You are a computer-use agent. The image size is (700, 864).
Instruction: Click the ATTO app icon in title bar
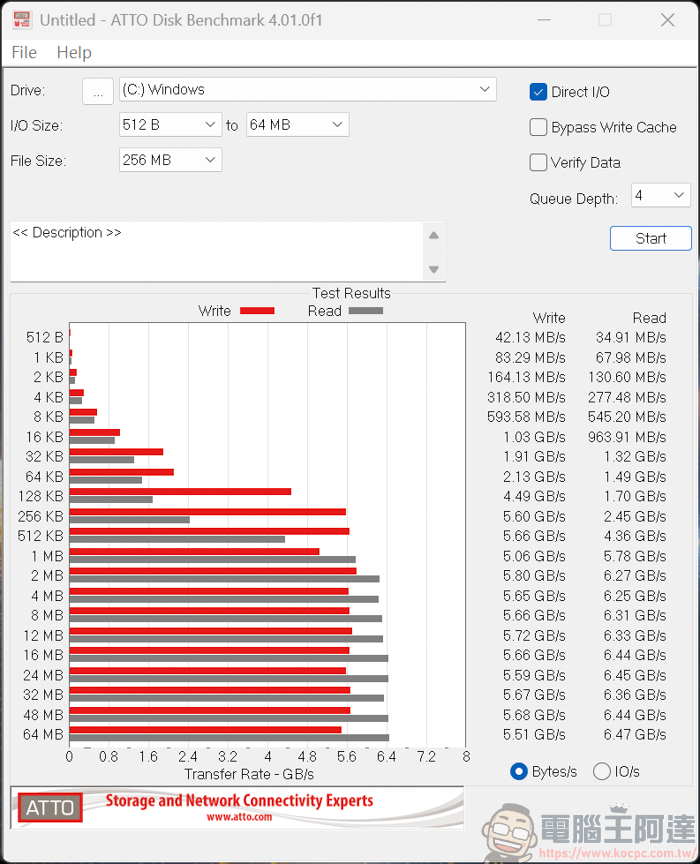tap(20, 20)
